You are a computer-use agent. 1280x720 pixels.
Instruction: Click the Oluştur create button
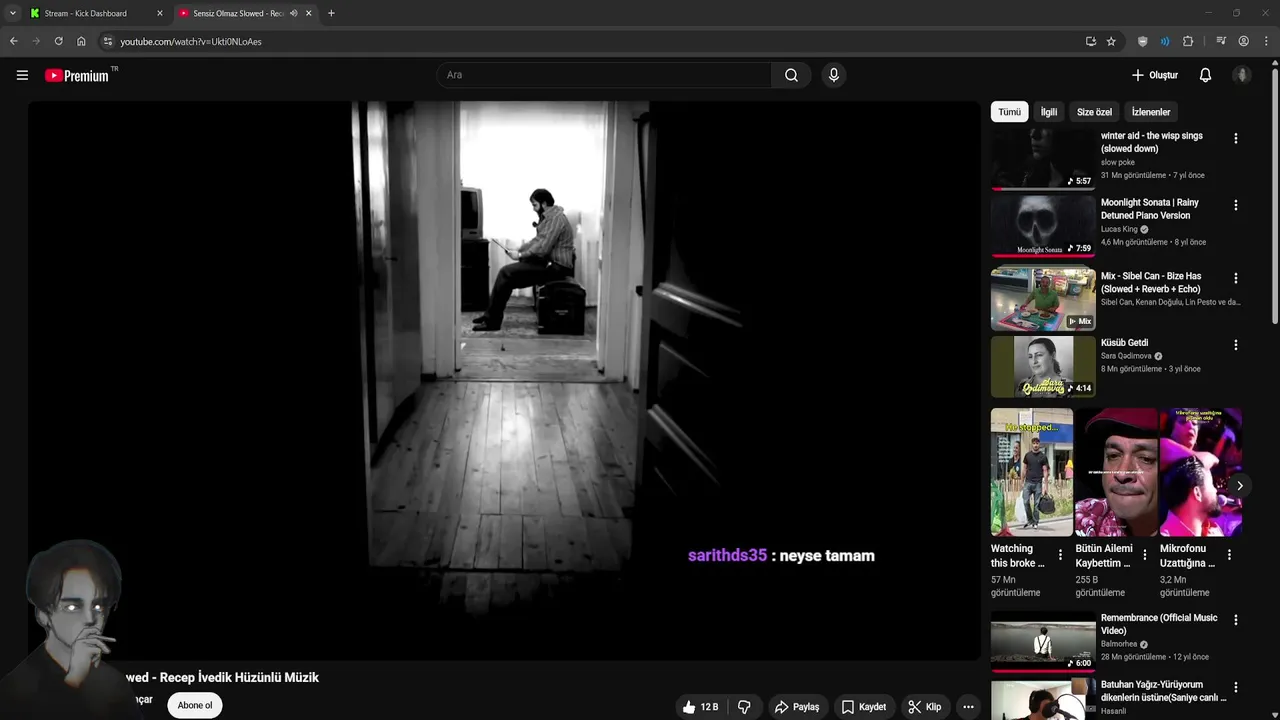pyautogui.click(x=1154, y=75)
